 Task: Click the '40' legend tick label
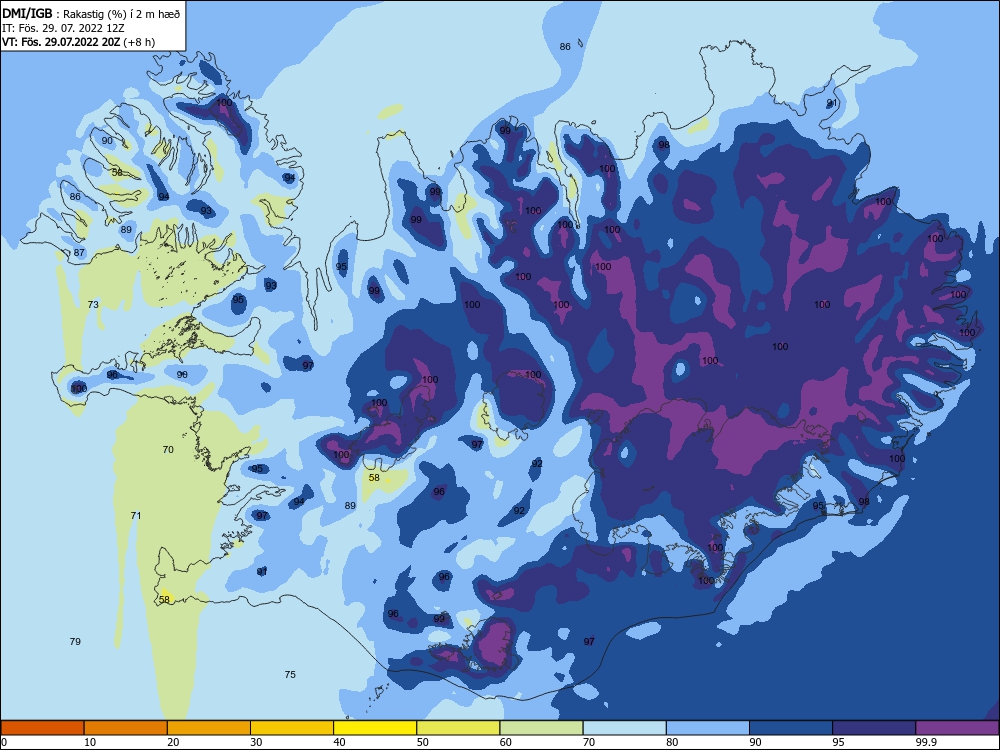[x=339, y=742]
